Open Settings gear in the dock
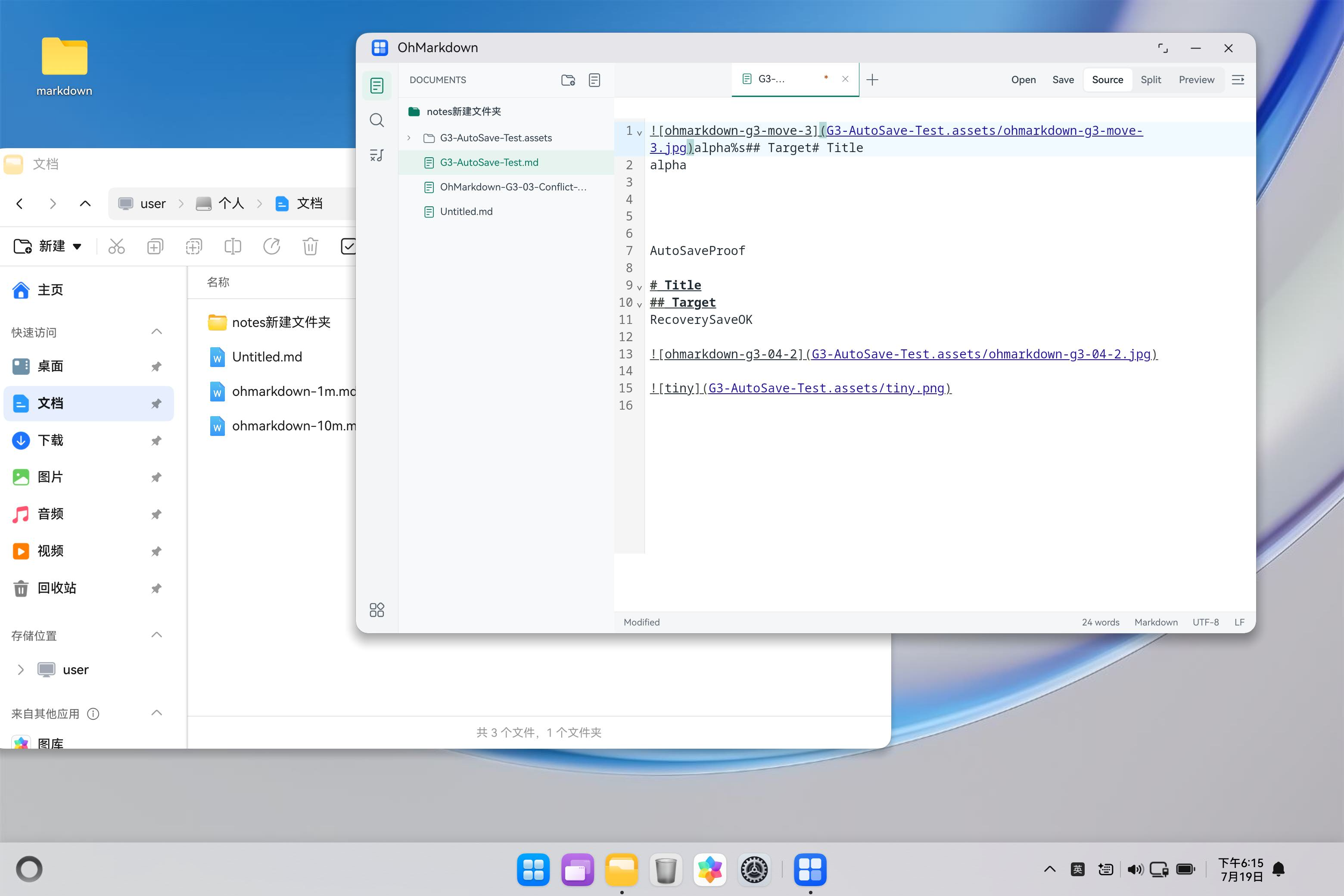The height and width of the screenshot is (896, 1344). point(754,870)
